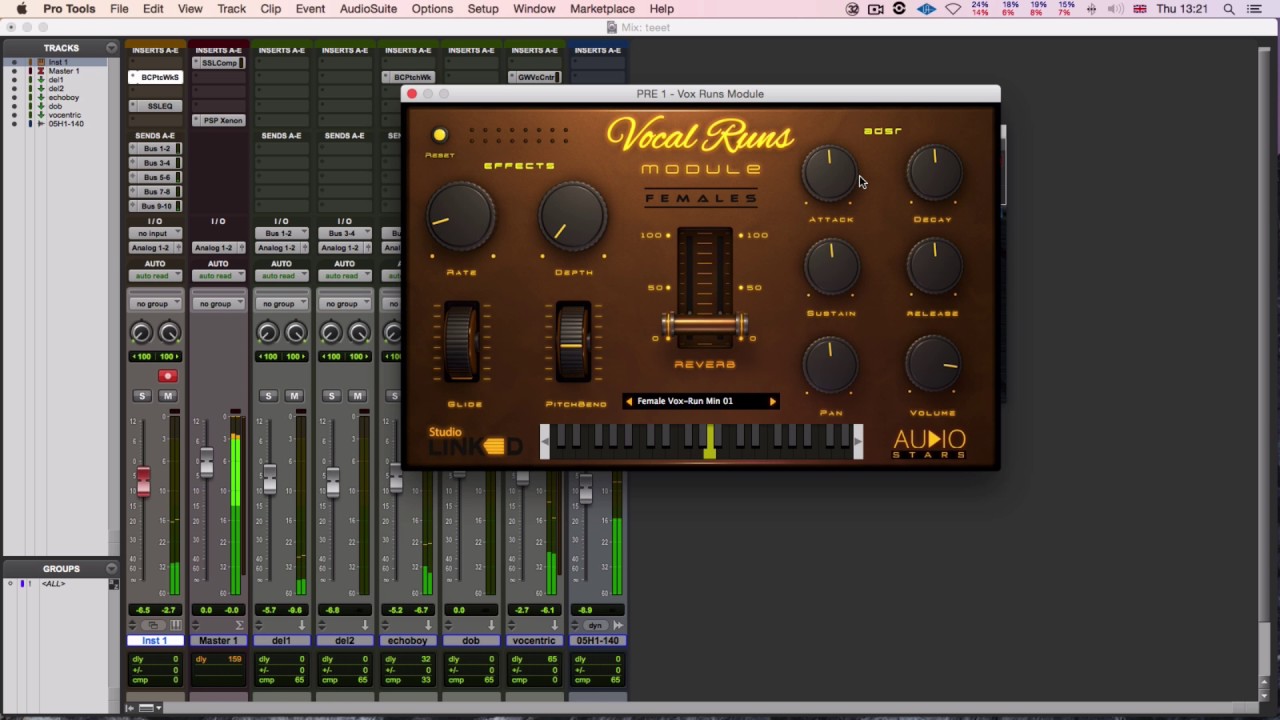Open BCPtcWkS insert on Inst 1

tap(155, 77)
